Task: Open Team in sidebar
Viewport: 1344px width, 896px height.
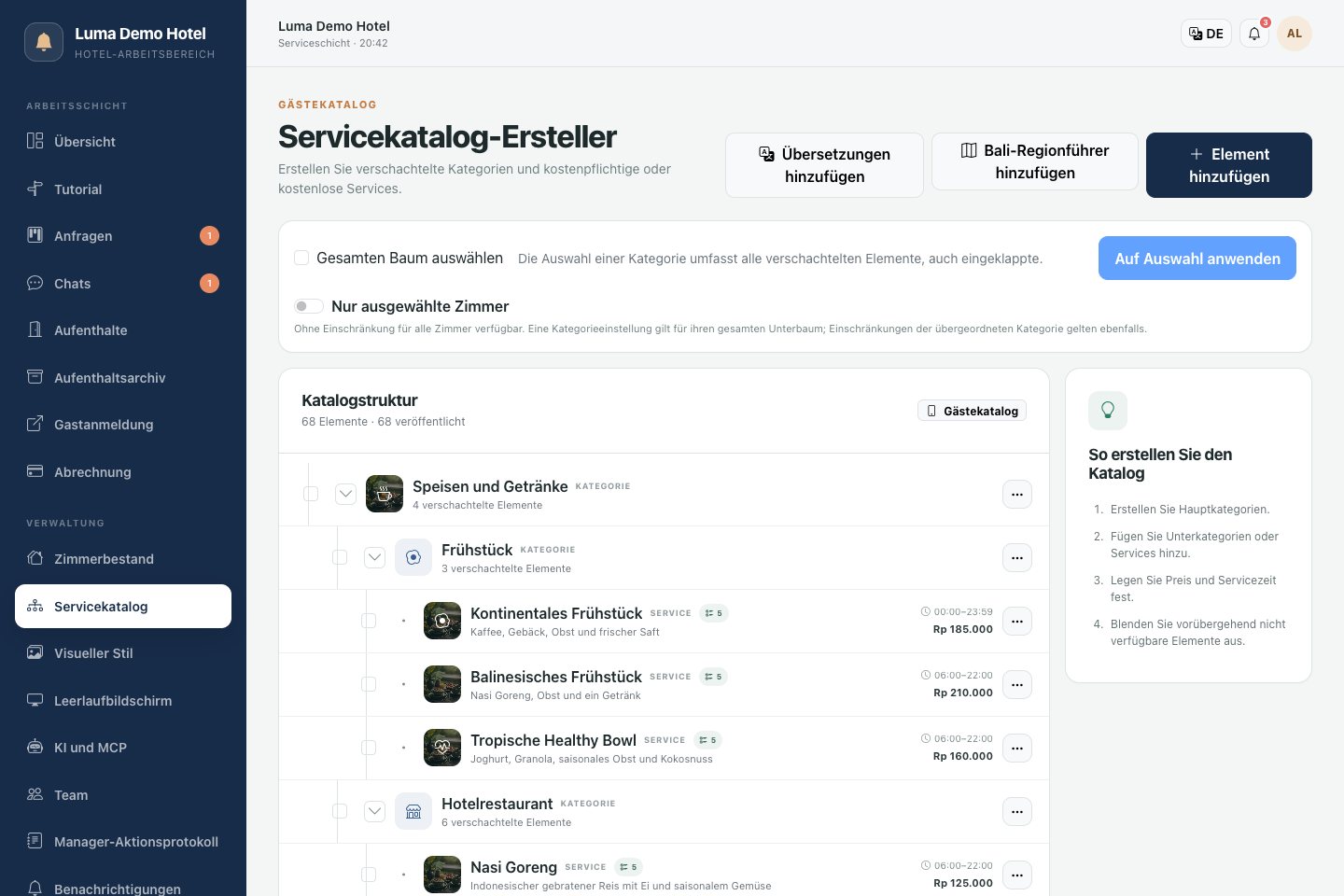Action: click(123, 794)
